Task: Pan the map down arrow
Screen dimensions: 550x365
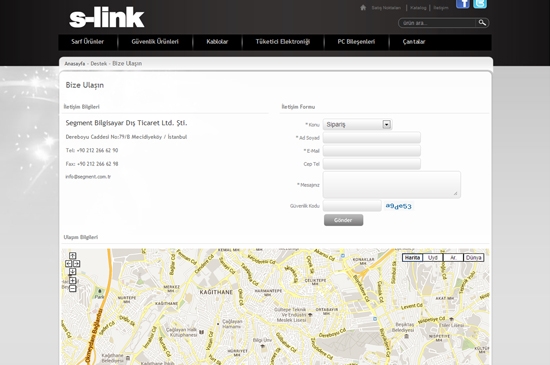Action: click(x=73, y=272)
